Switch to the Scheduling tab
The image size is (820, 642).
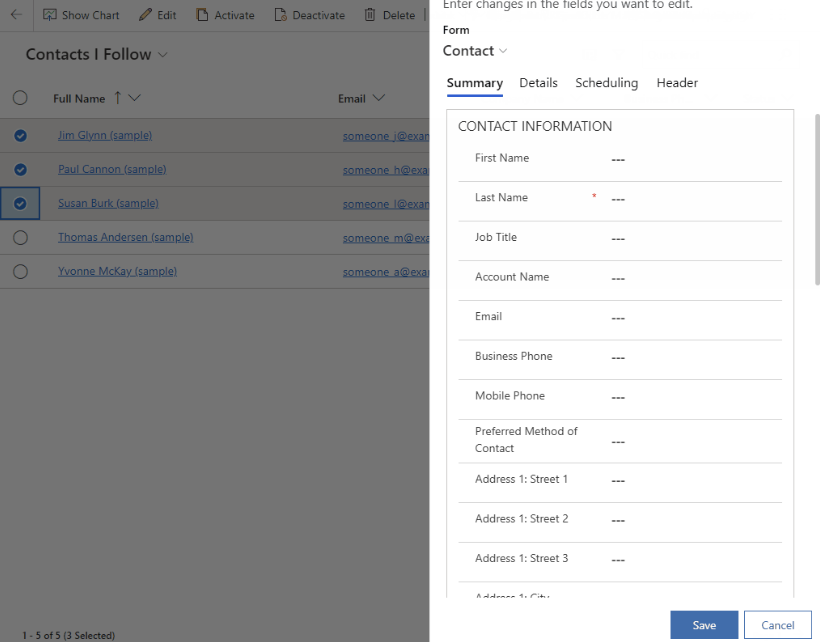tap(606, 83)
